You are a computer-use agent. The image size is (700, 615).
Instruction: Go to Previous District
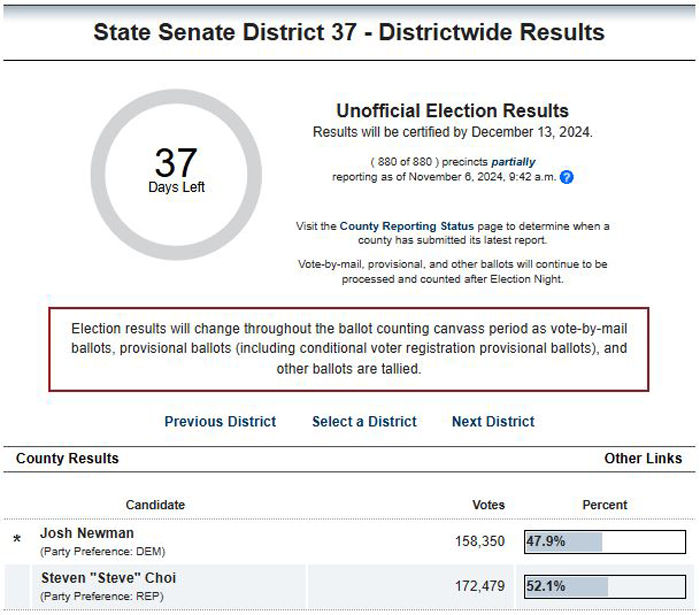220,421
